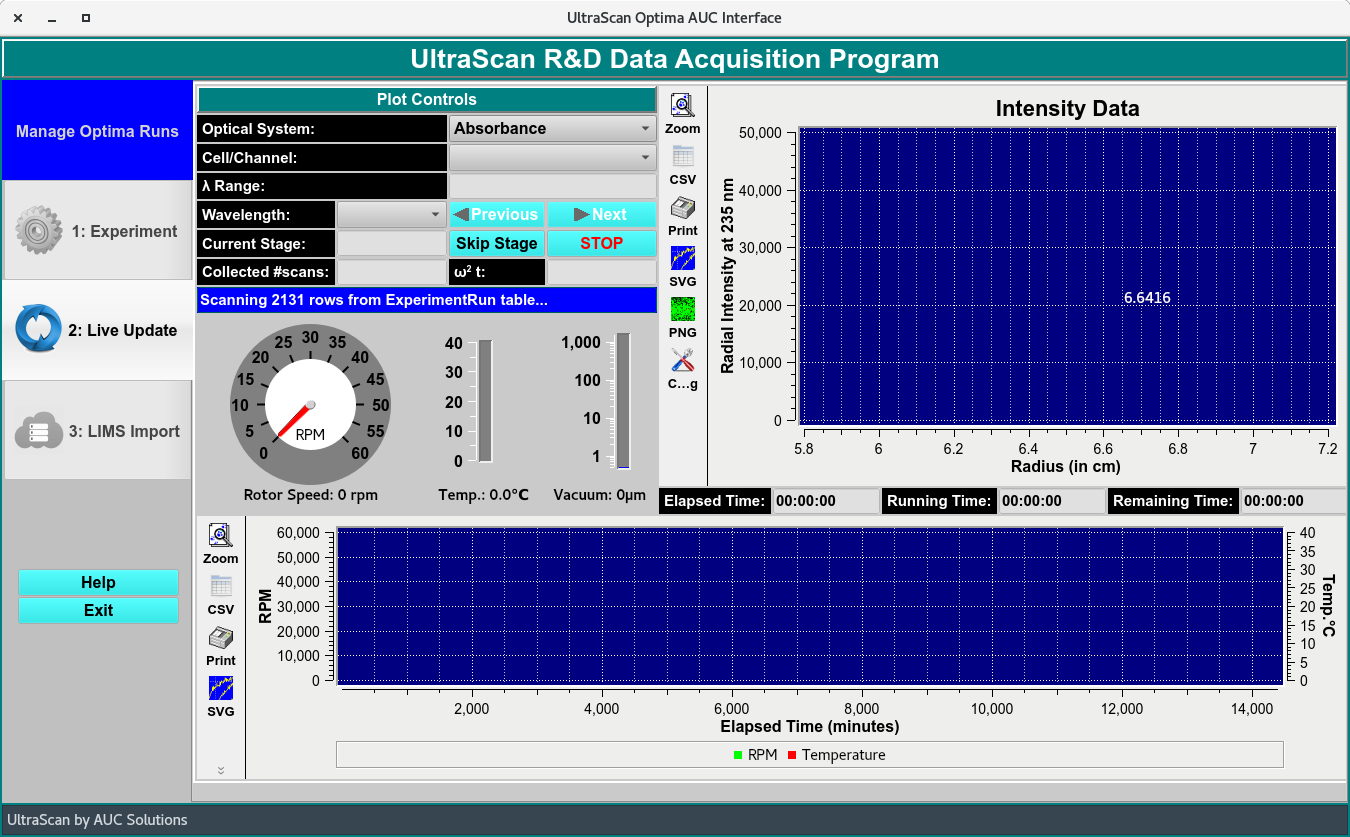
Task: Switch to 1: Experiment tab
Action: tap(97, 231)
